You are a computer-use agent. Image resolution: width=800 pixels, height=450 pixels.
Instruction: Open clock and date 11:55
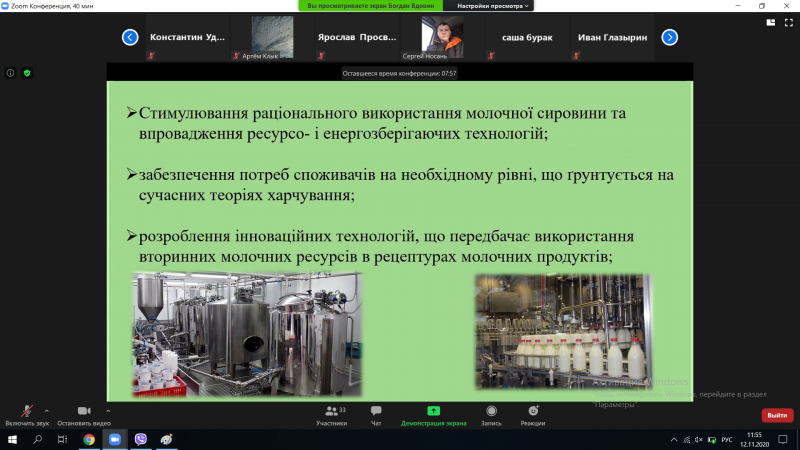click(755, 439)
